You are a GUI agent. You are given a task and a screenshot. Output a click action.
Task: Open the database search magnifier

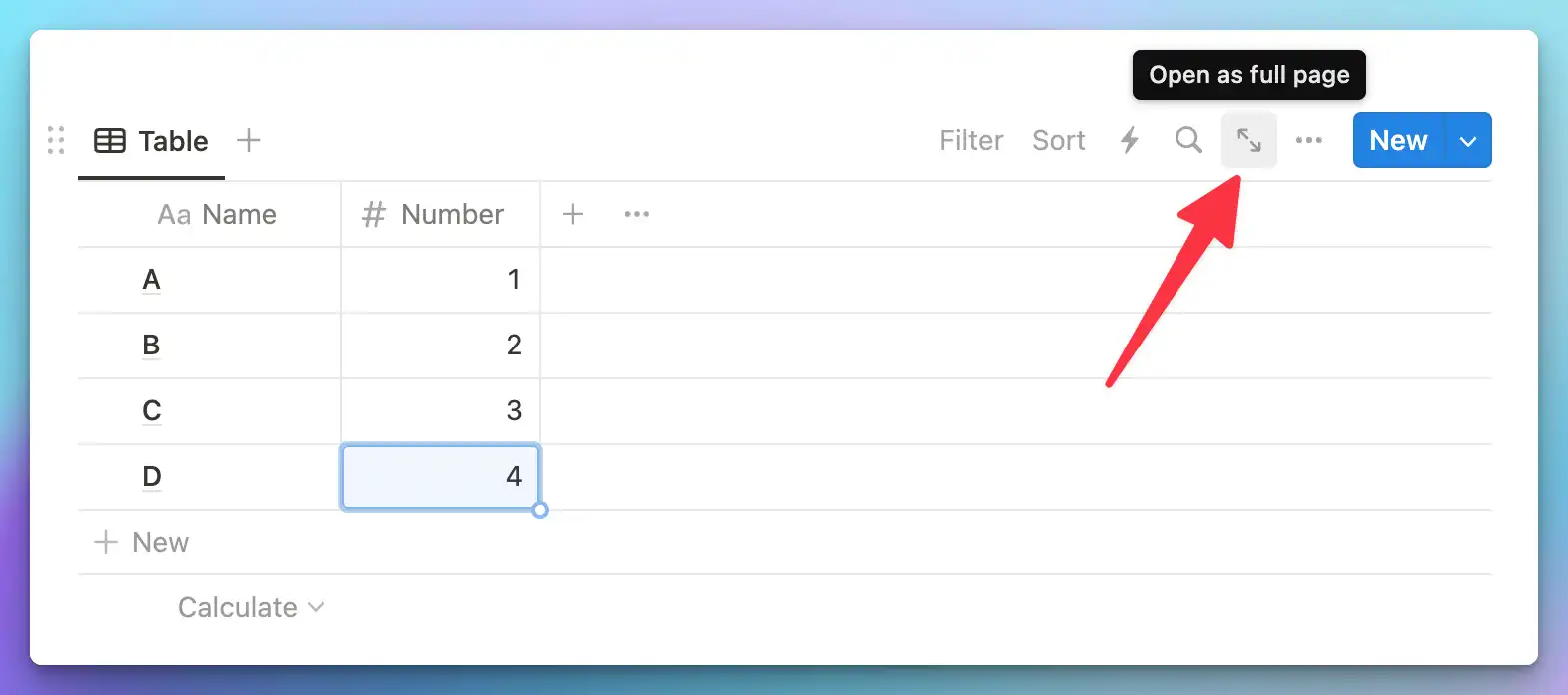[x=1188, y=140]
